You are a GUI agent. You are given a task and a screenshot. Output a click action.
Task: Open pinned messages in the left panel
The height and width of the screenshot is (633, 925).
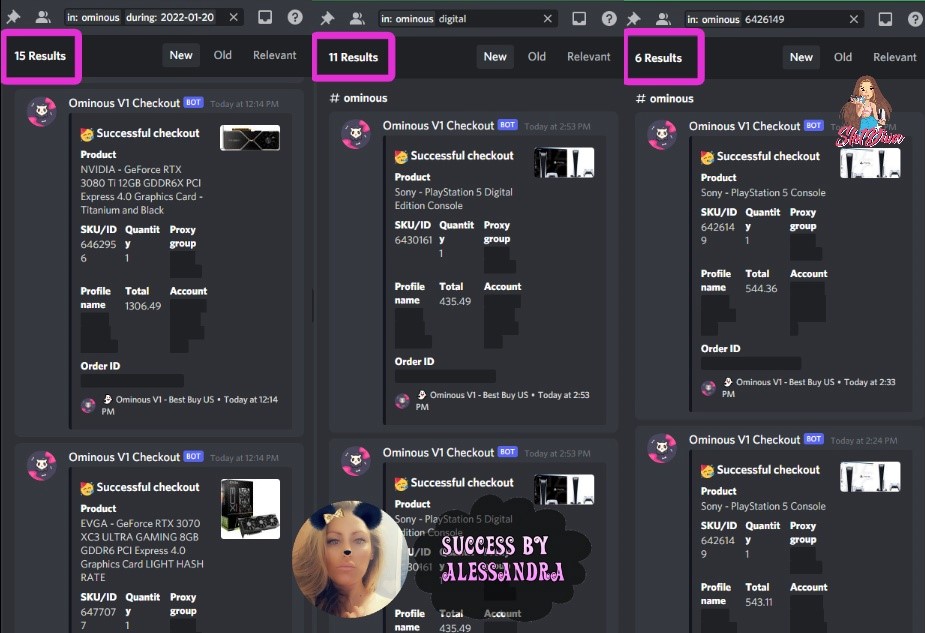13,17
